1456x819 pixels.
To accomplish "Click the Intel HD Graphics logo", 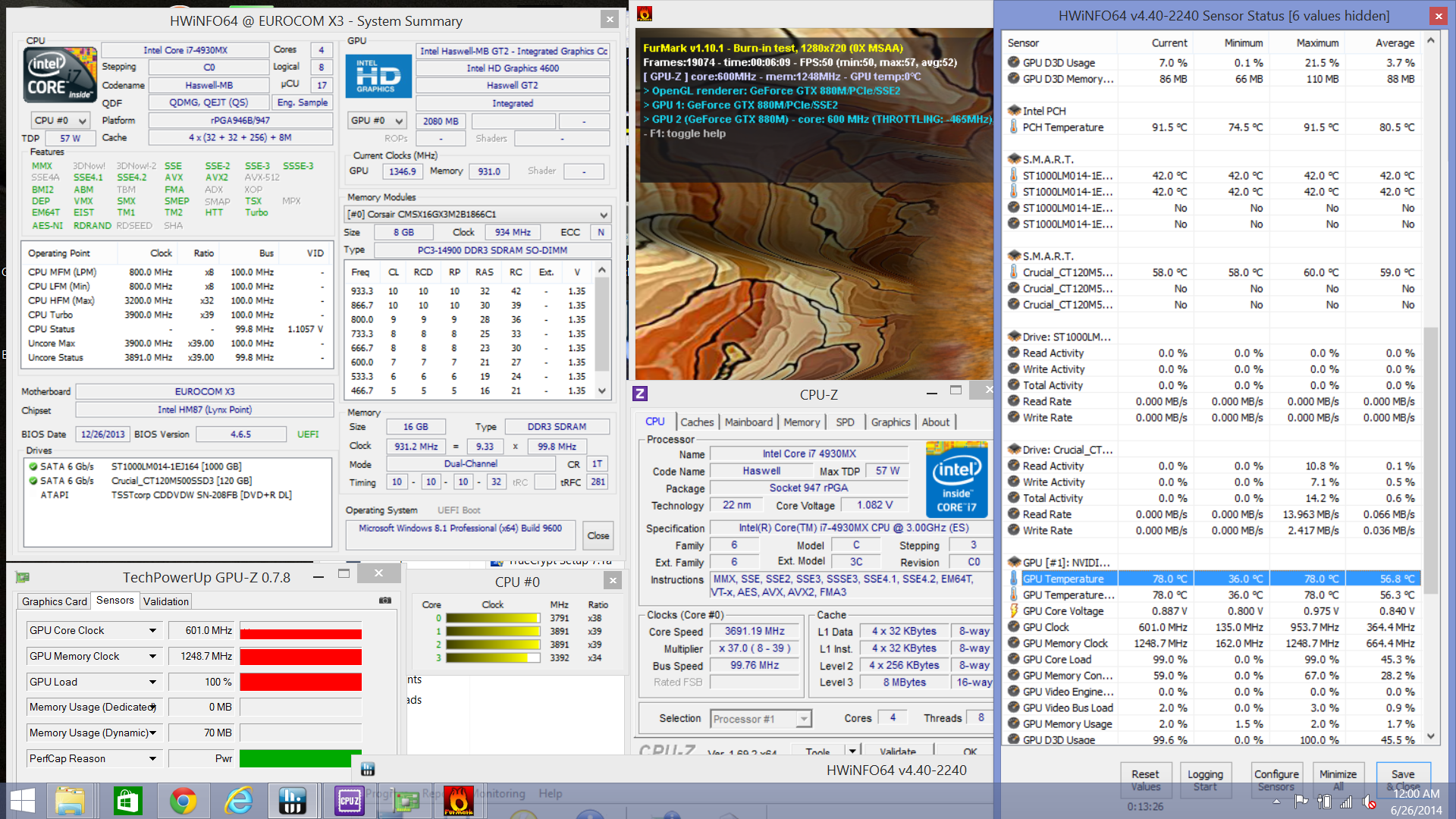I will point(378,76).
